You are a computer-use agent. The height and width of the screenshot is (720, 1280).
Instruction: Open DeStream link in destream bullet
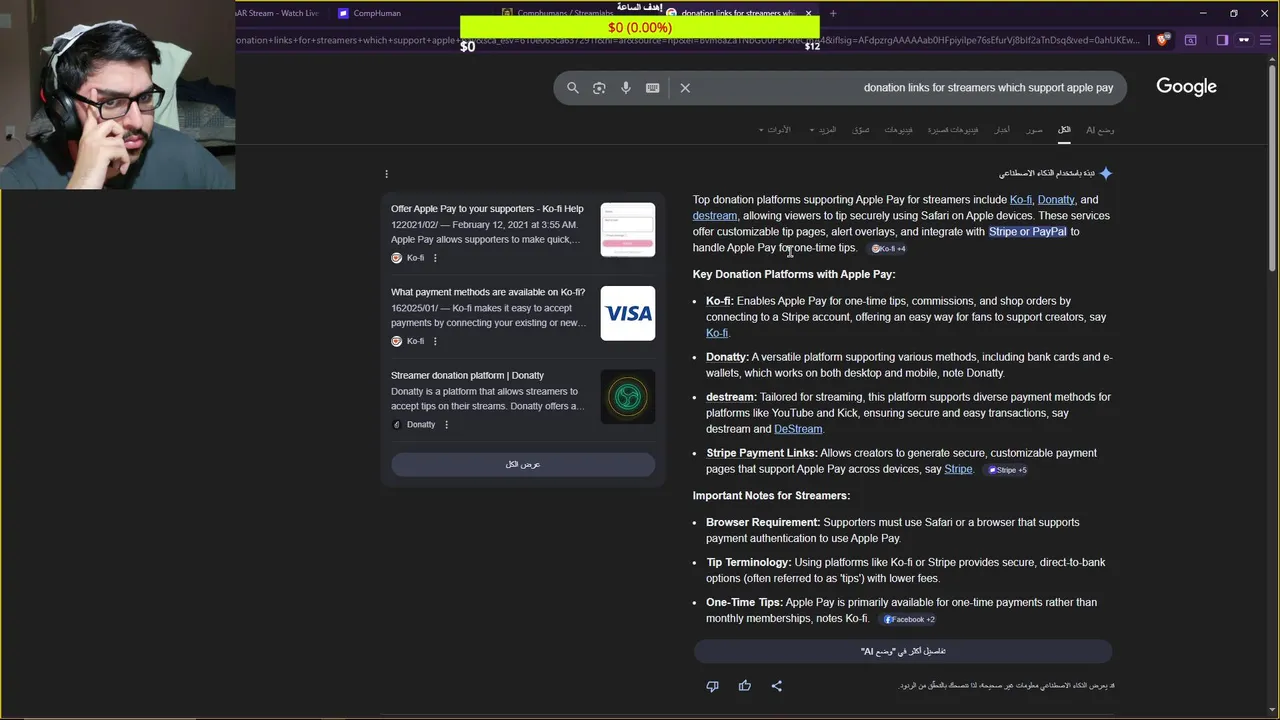click(x=798, y=429)
